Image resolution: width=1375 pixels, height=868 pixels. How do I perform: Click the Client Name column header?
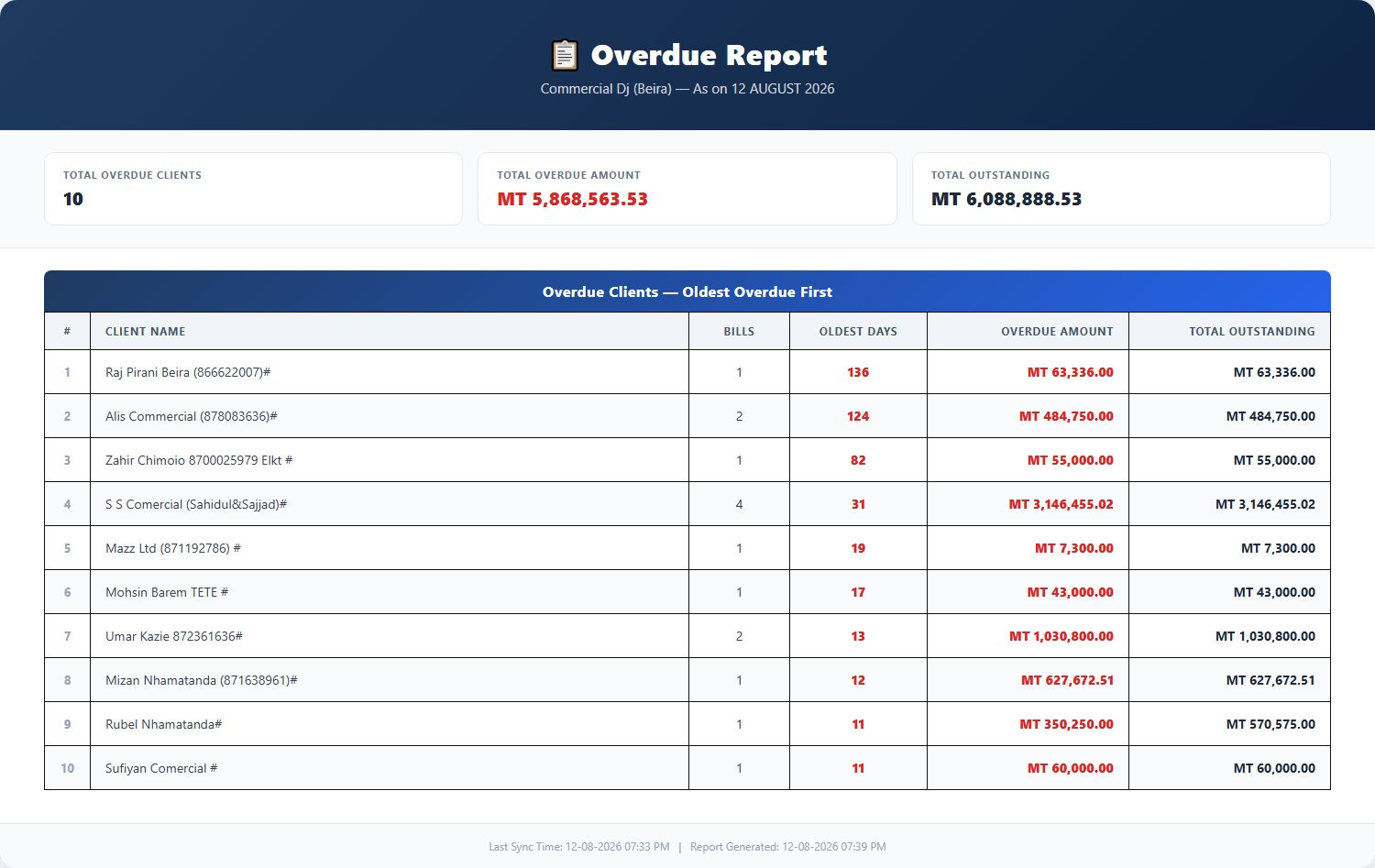click(x=145, y=332)
